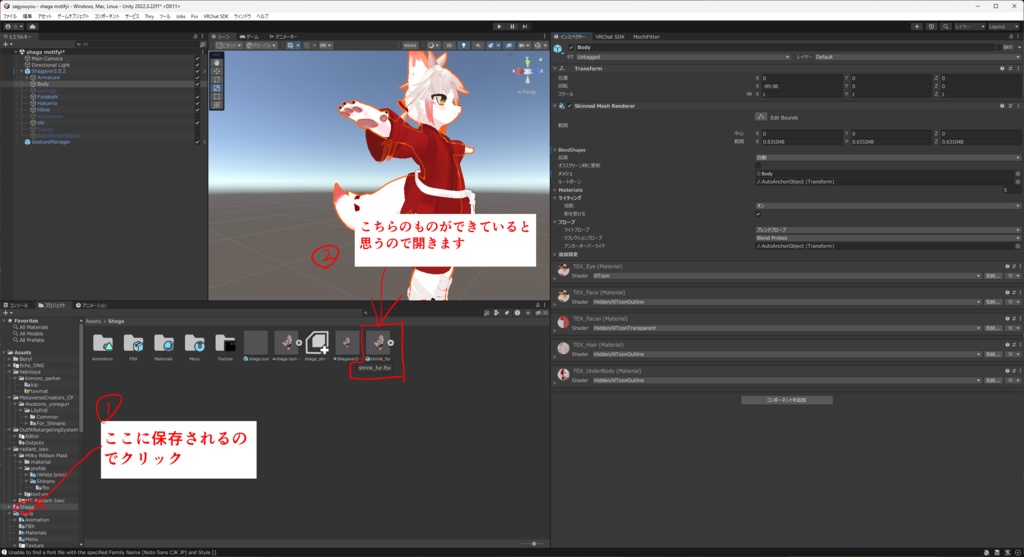
Task: Toggle Skinned Mesh Renderer enabled checkbox
Action: pyautogui.click(x=569, y=106)
